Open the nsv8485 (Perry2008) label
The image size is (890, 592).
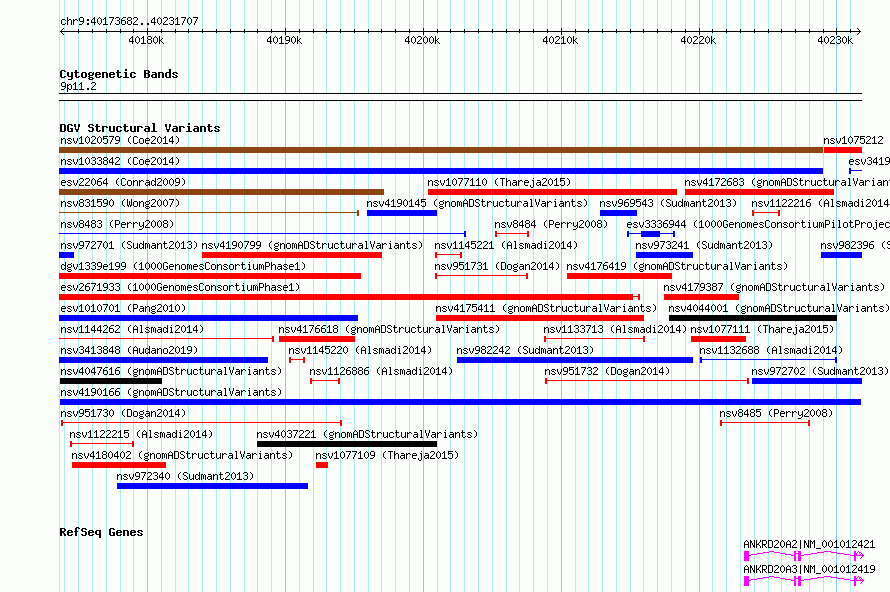776,413
